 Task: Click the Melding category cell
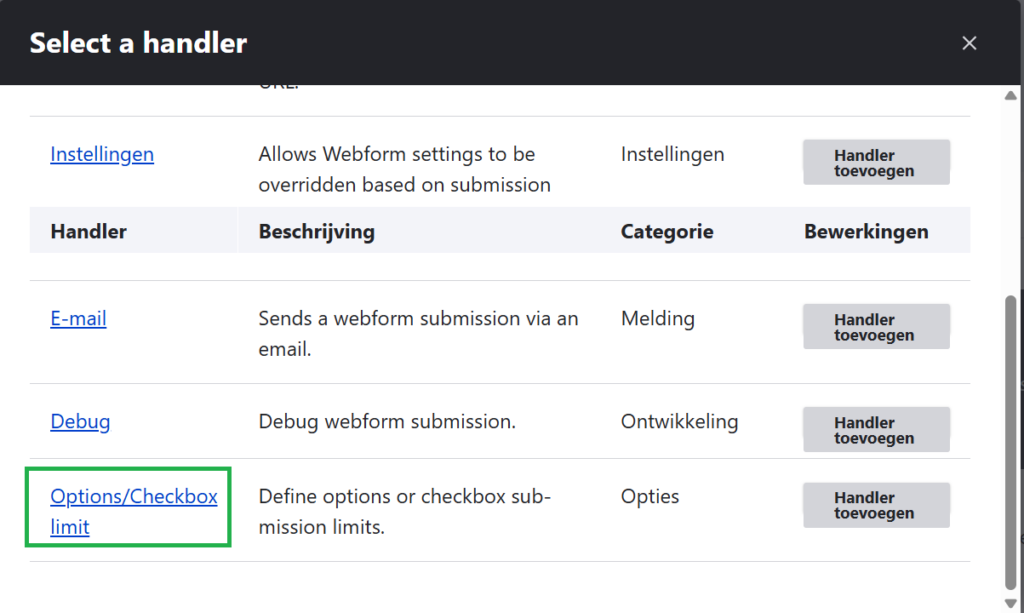(657, 319)
